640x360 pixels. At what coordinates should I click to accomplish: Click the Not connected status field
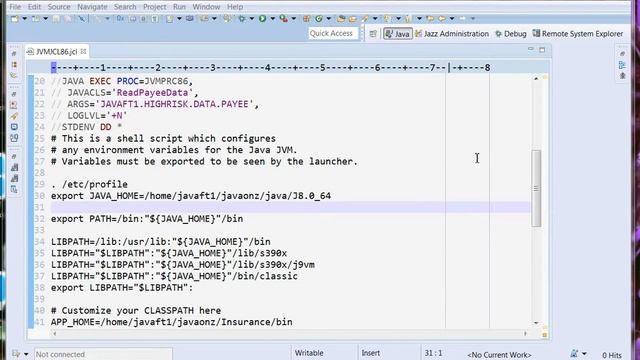coord(103,354)
